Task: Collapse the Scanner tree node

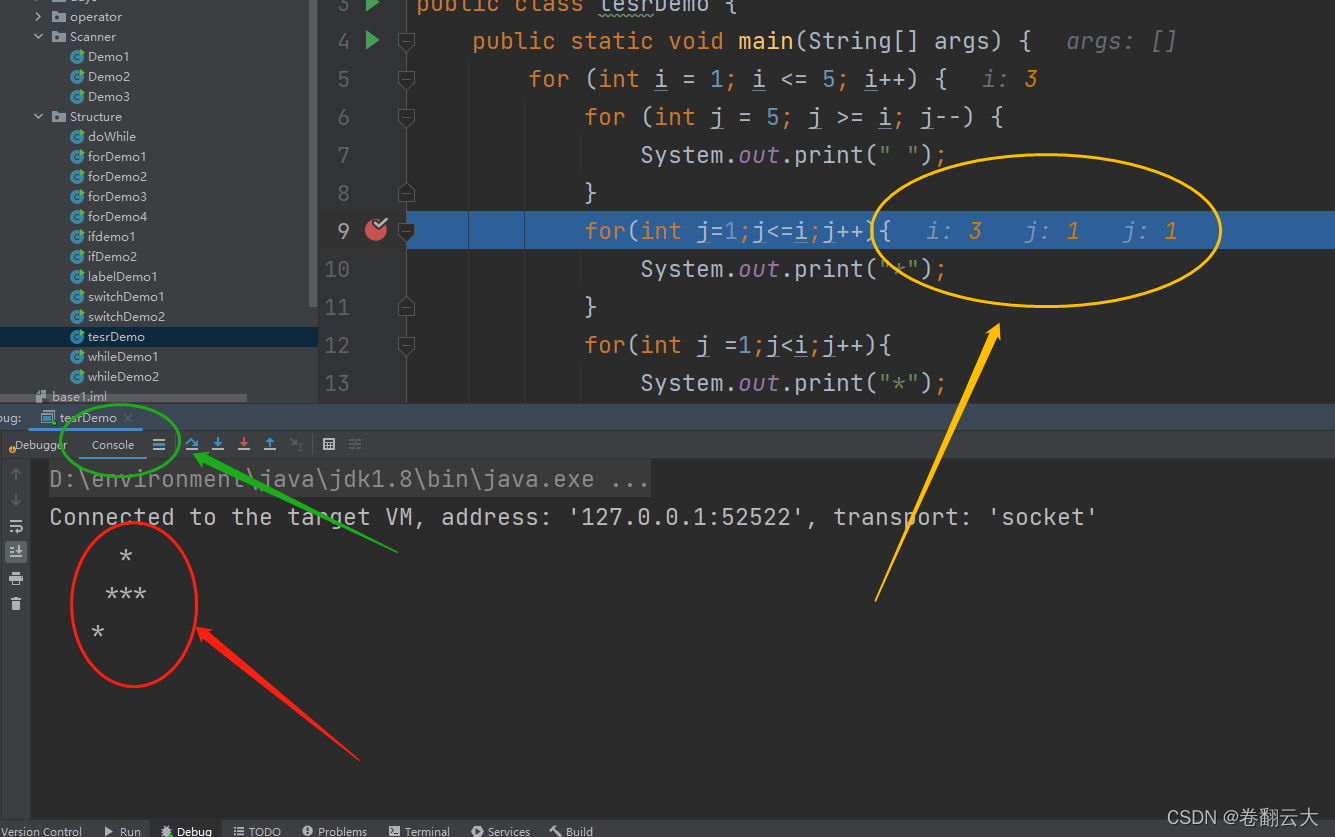Action: [38, 36]
